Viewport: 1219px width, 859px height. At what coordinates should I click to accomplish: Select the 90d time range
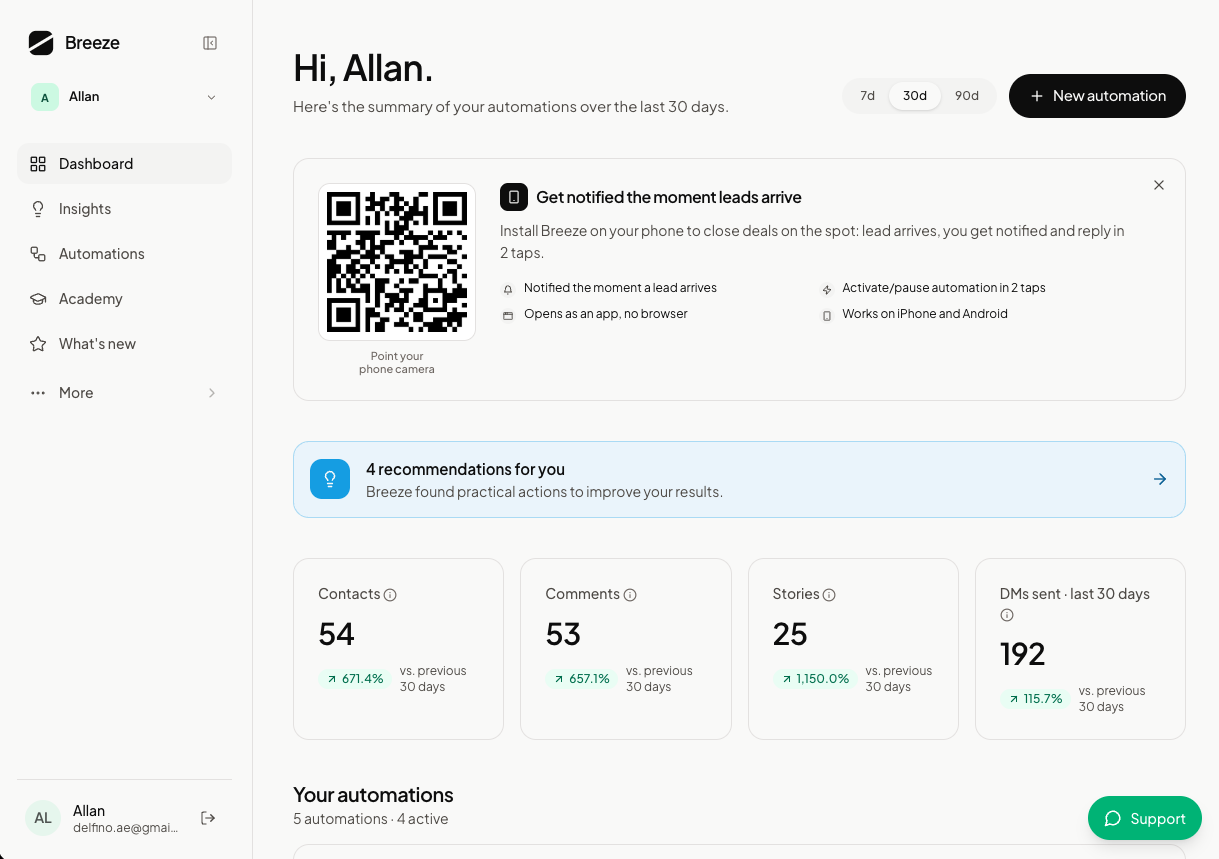pyautogui.click(x=967, y=96)
